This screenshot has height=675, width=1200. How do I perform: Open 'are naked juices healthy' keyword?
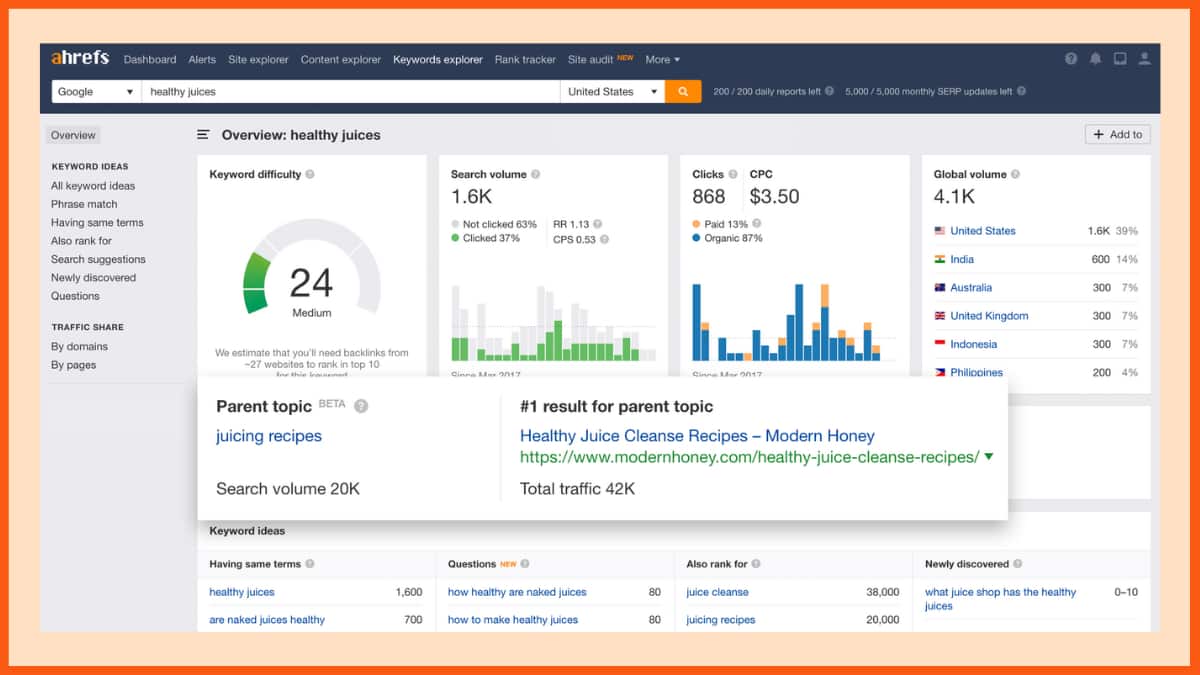(x=267, y=620)
